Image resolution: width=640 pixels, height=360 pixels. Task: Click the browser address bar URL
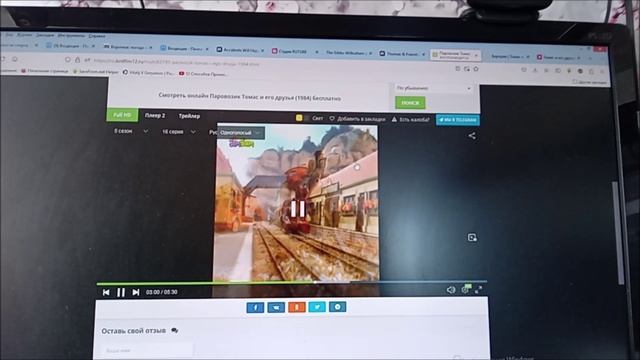(176, 62)
